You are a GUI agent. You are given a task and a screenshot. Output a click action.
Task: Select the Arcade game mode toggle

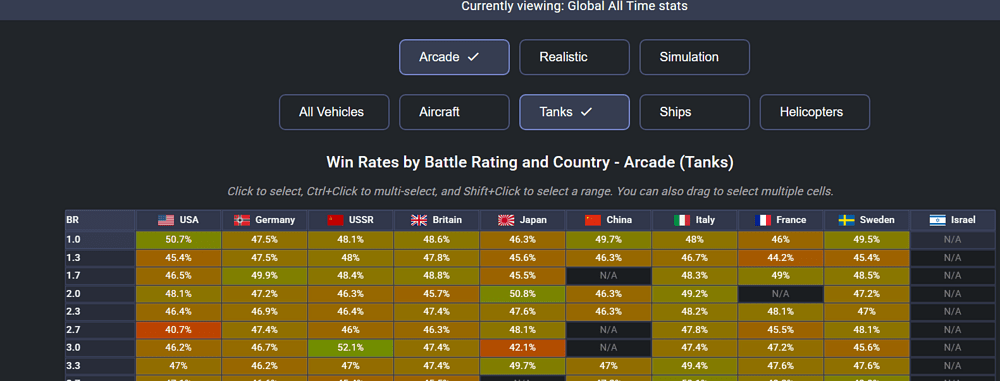pyautogui.click(x=455, y=57)
